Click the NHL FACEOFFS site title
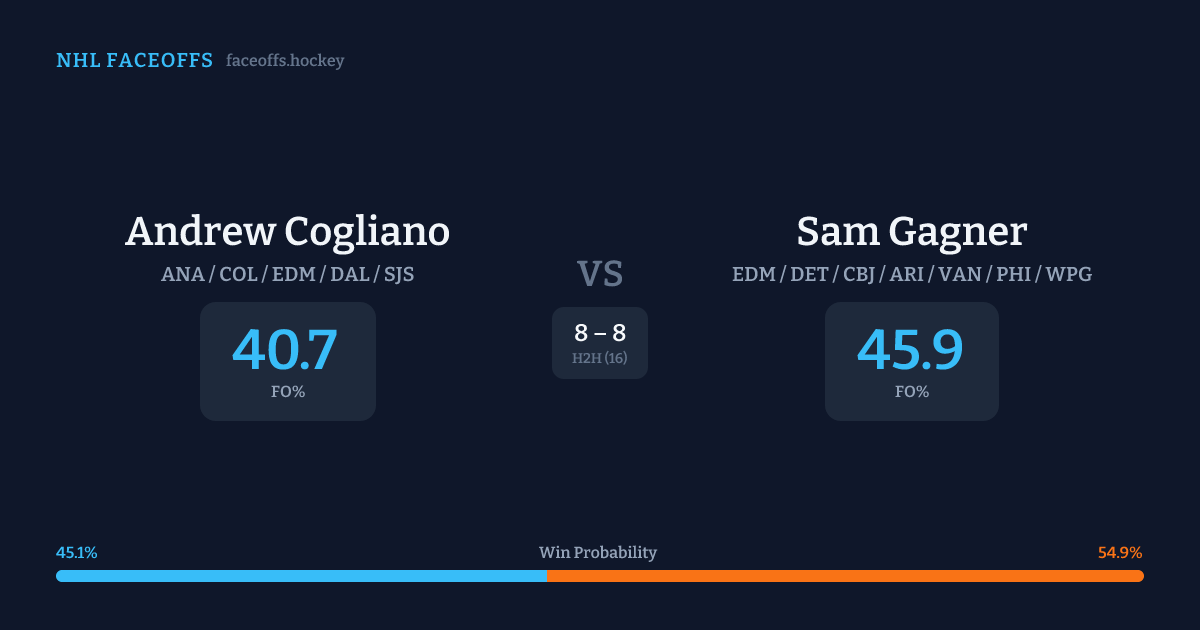Image resolution: width=1200 pixels, height=630 pixels. [x=134, y=61]
